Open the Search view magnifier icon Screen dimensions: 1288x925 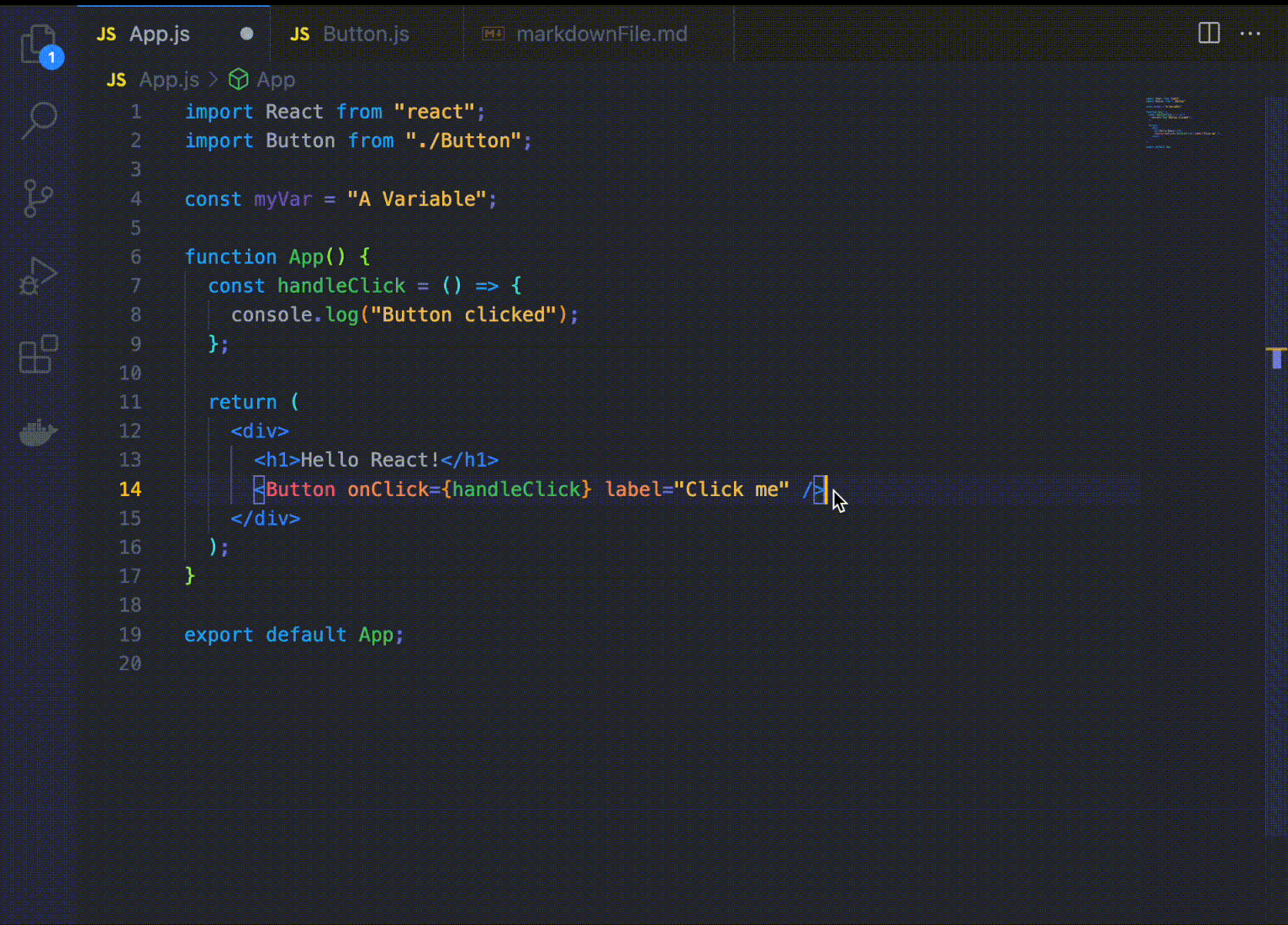(x=39, y=121)
